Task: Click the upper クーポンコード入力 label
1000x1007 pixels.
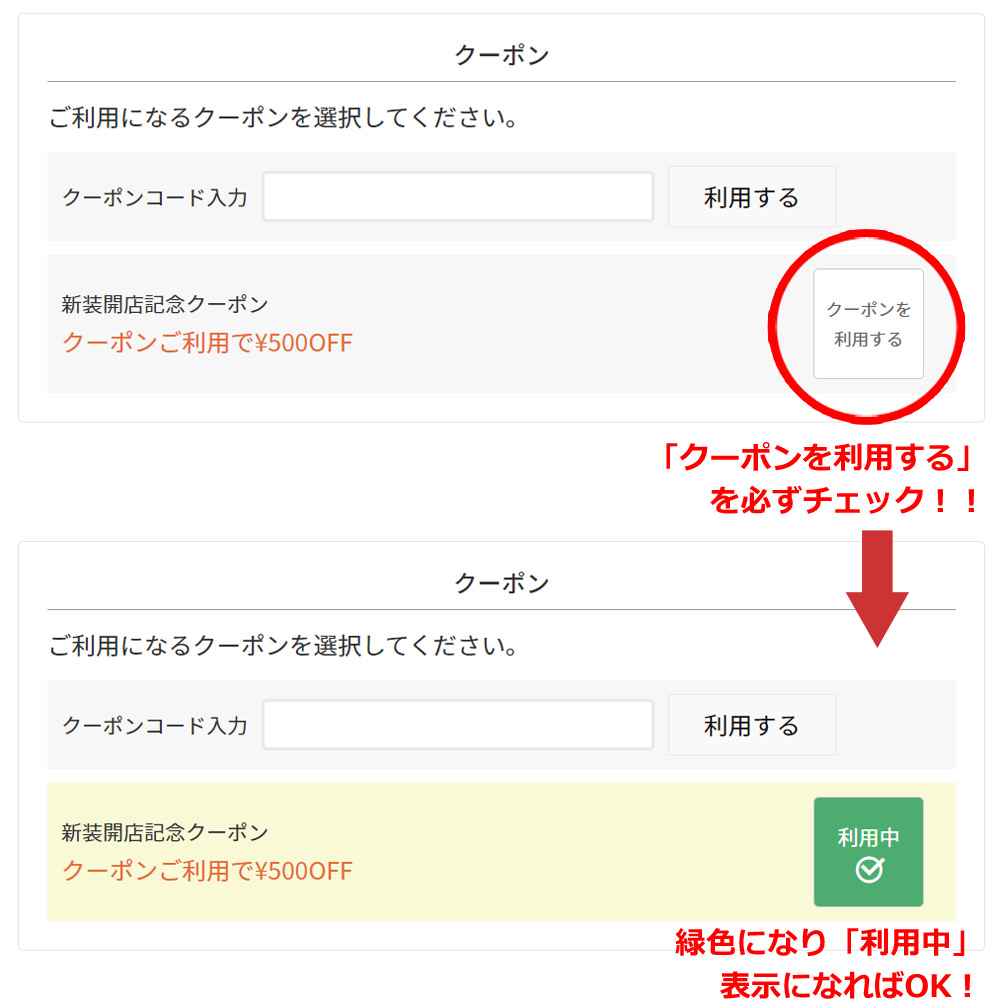Action: click(x=154, y=198)
